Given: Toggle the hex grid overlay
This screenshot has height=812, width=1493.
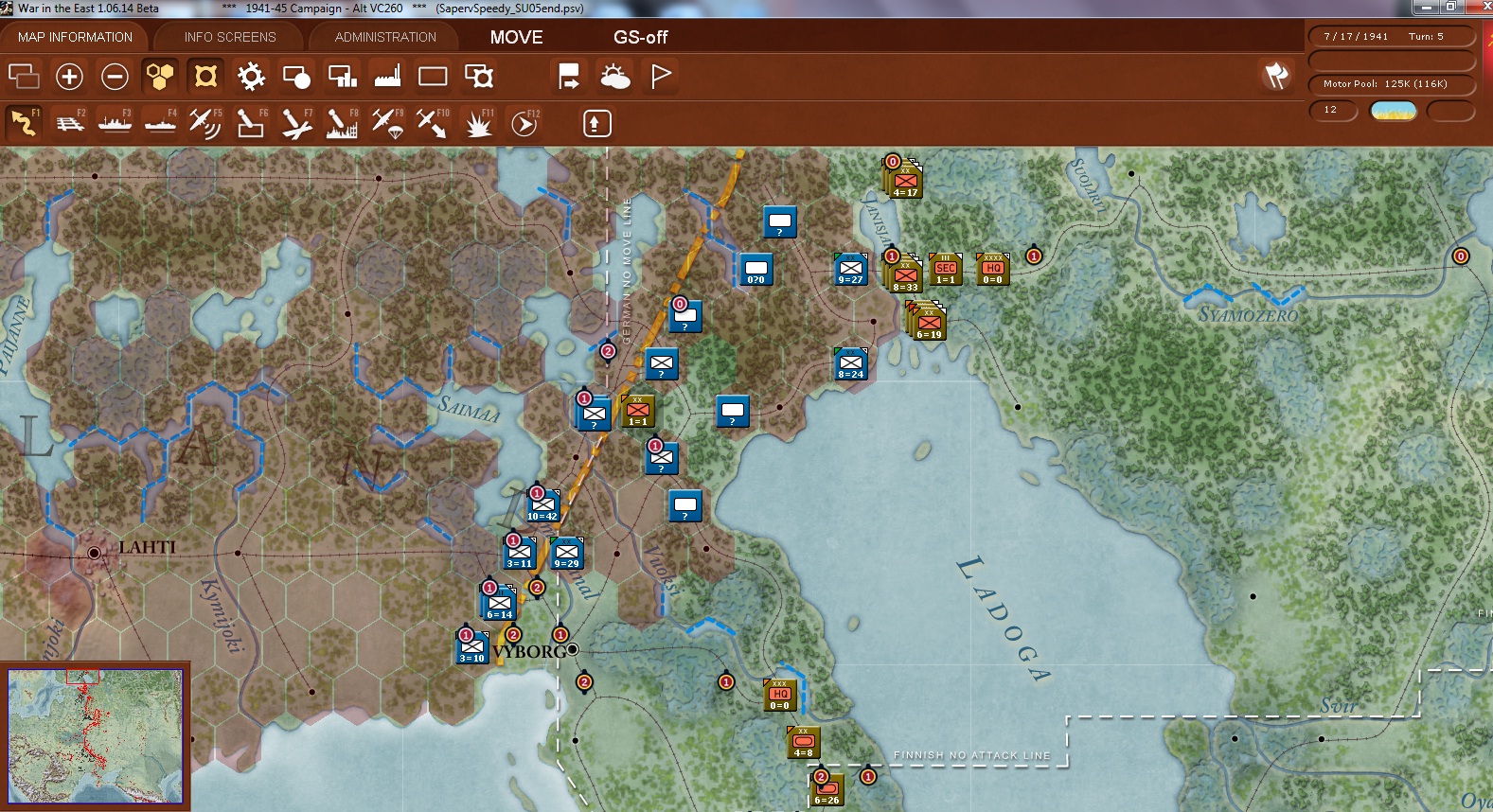Looking at the screenshot, I should click(x=160, y=77).
